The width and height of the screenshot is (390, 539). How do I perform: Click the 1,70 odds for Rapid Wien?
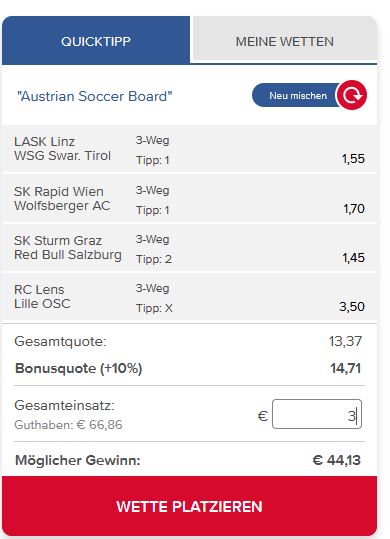click(354, 209)
